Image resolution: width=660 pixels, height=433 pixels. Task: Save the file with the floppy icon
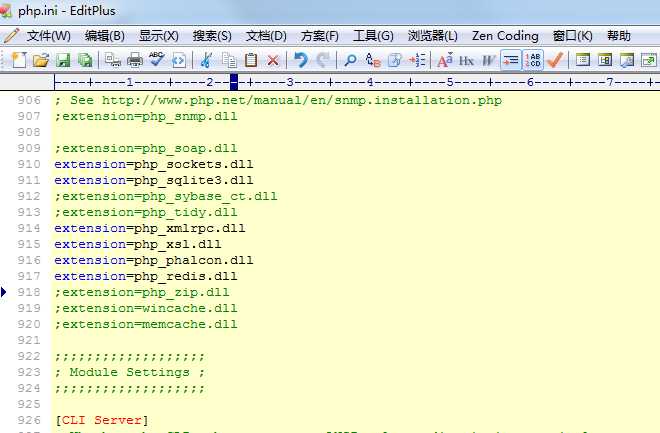pyautogui.click(x=63, y=60)
